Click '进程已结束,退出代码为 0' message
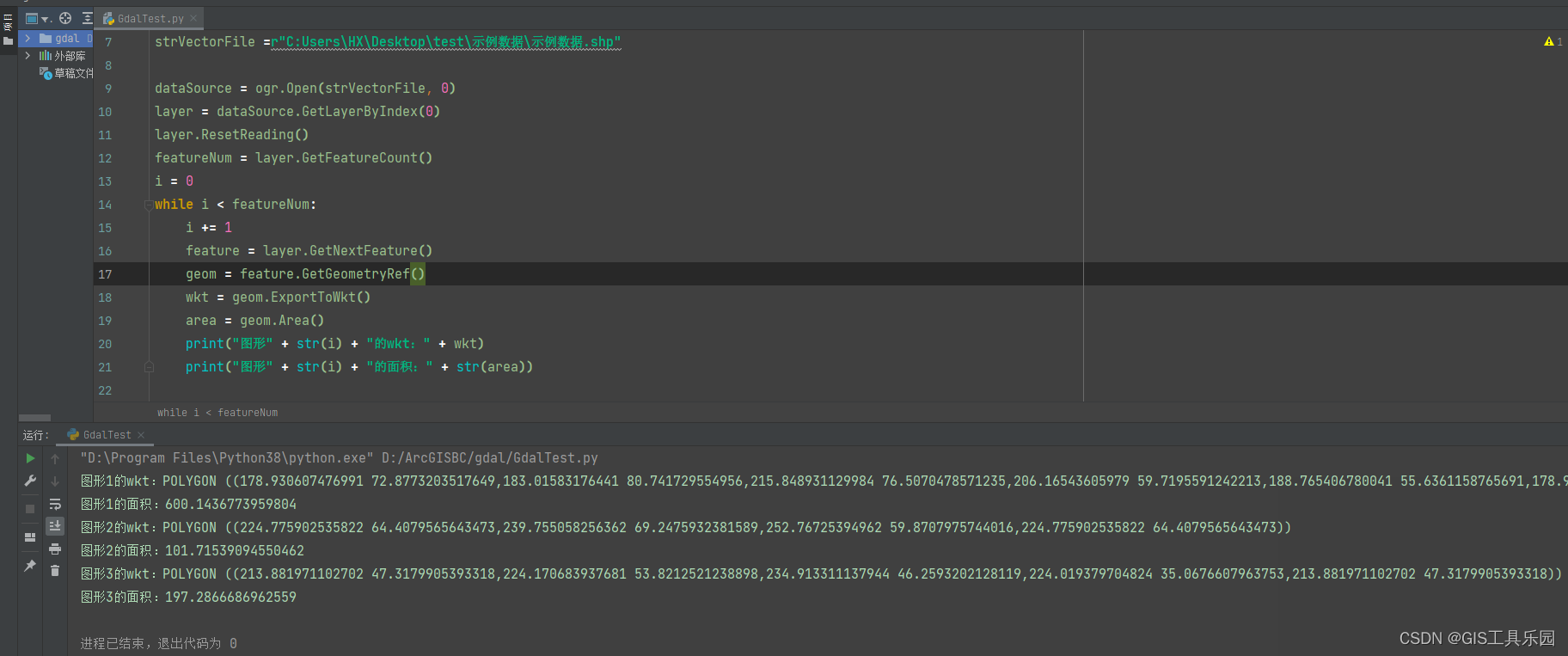Screen dimensions: 1568x656 (158, 644)
